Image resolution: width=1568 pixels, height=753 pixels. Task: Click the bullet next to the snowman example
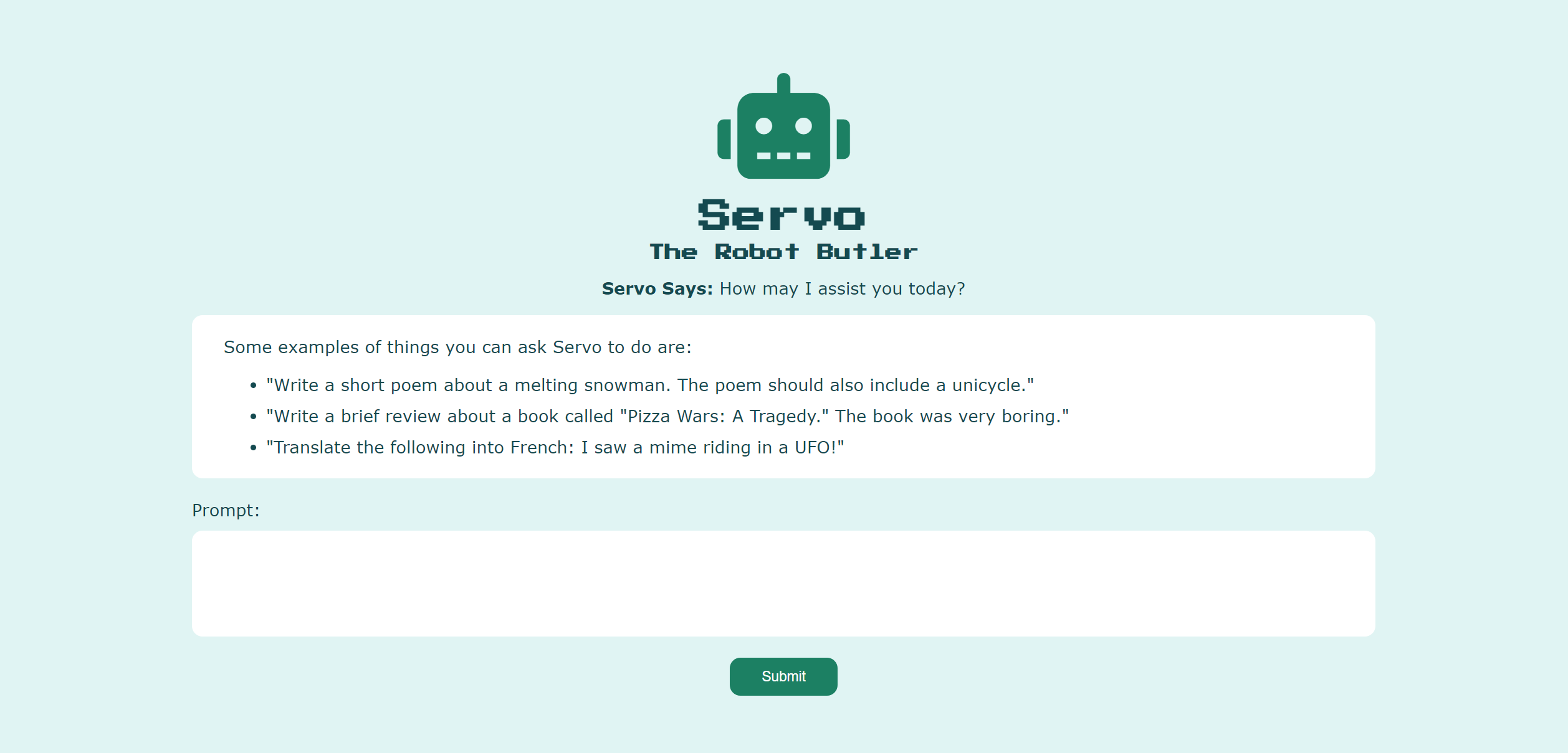pyautogui.click(x=253, y=386)
